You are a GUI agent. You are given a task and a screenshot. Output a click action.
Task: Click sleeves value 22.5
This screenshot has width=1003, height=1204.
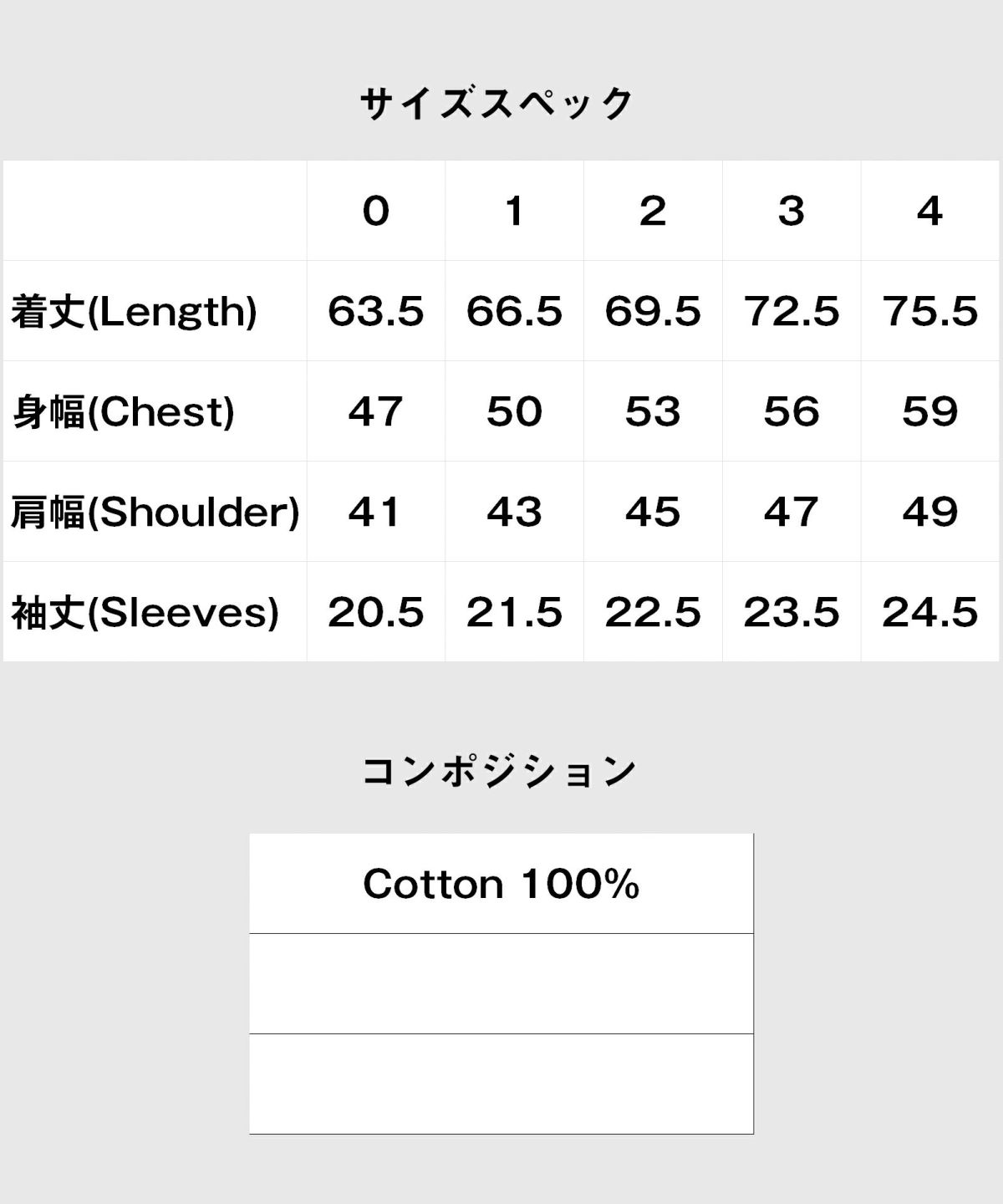(653, 612)
